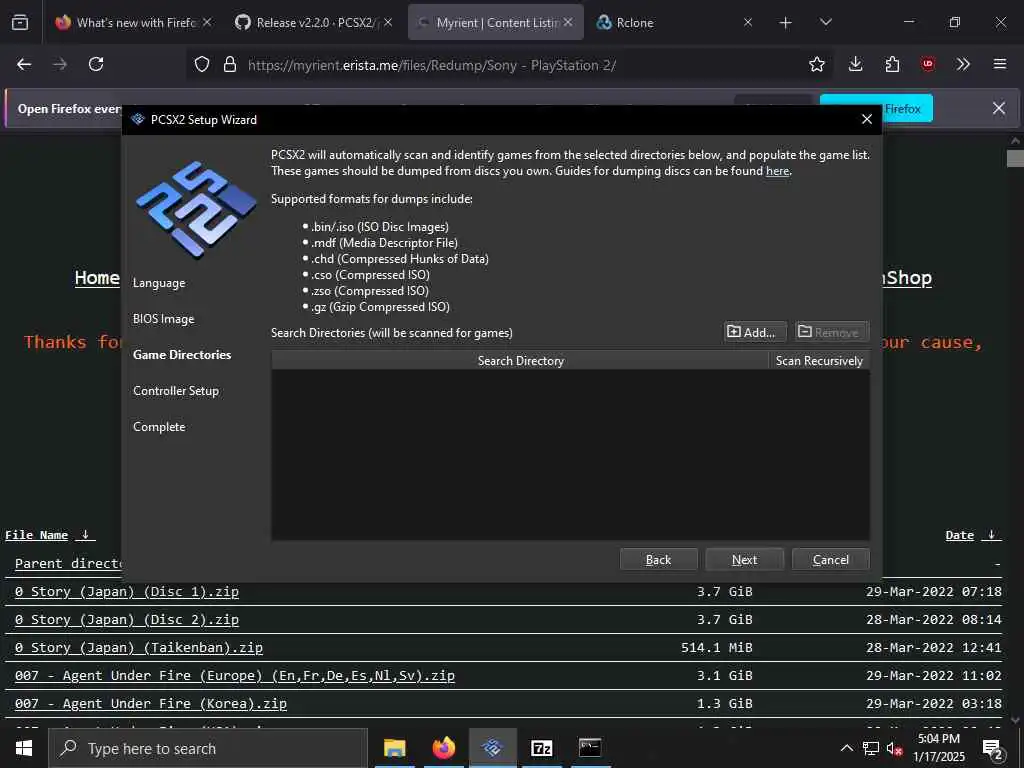
Task: Cancel the PCSX2 Setup Wizard
Action: (831, 560)
